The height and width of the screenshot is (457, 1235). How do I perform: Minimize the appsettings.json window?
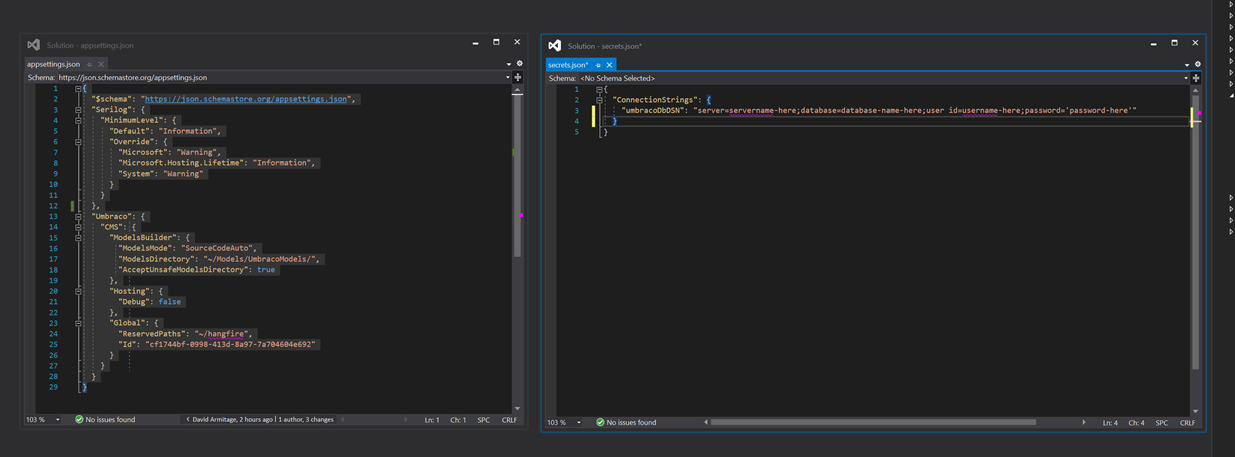click(475, 43)
